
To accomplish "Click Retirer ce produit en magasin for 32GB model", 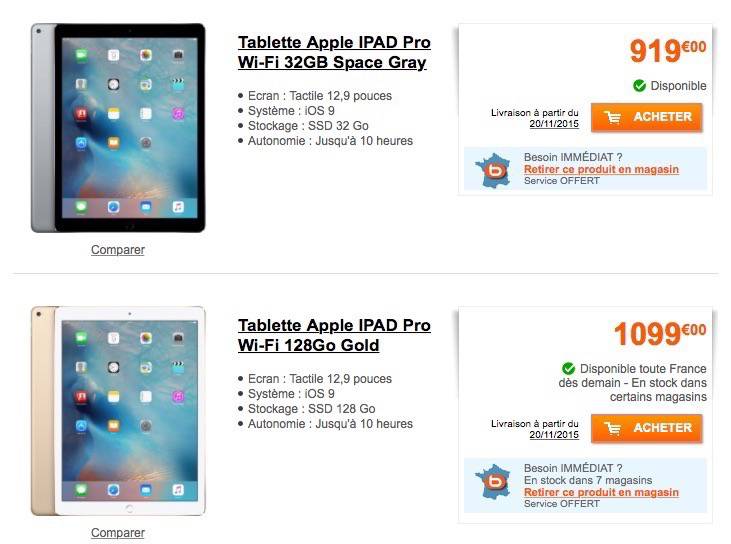I will [x=601, y=169].
